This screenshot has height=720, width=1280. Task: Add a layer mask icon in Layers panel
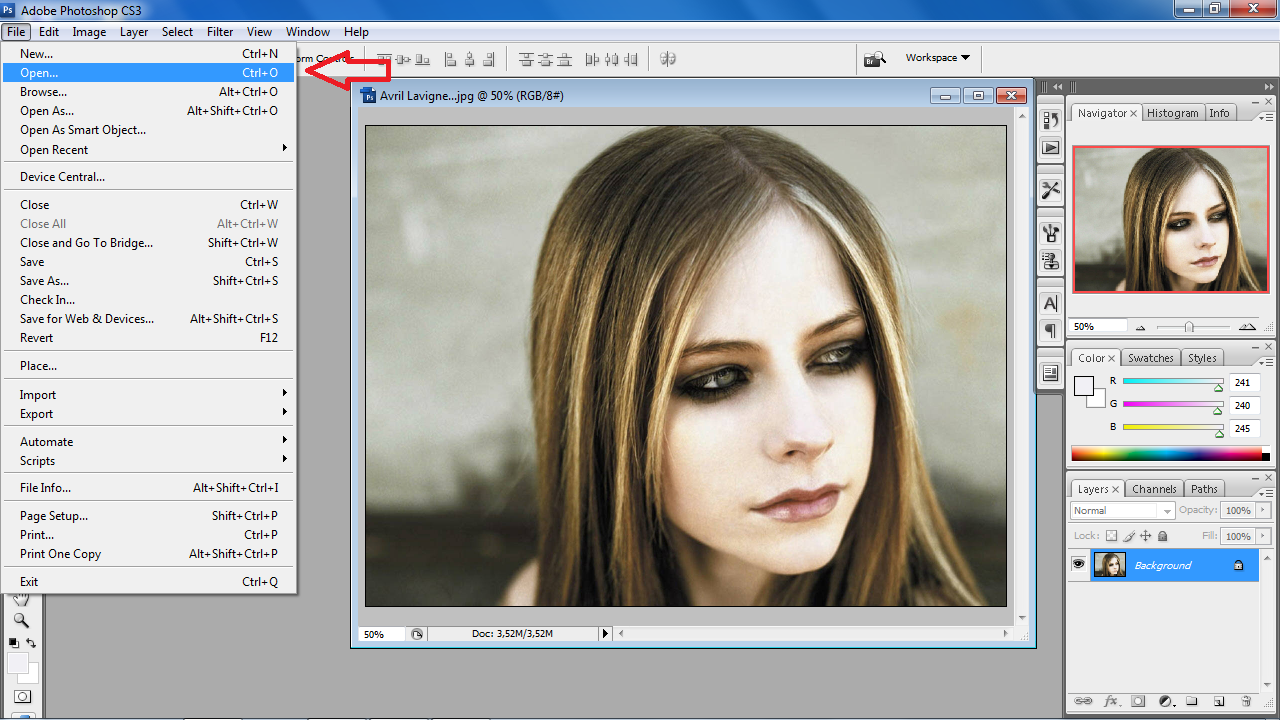coord(1138,702)
